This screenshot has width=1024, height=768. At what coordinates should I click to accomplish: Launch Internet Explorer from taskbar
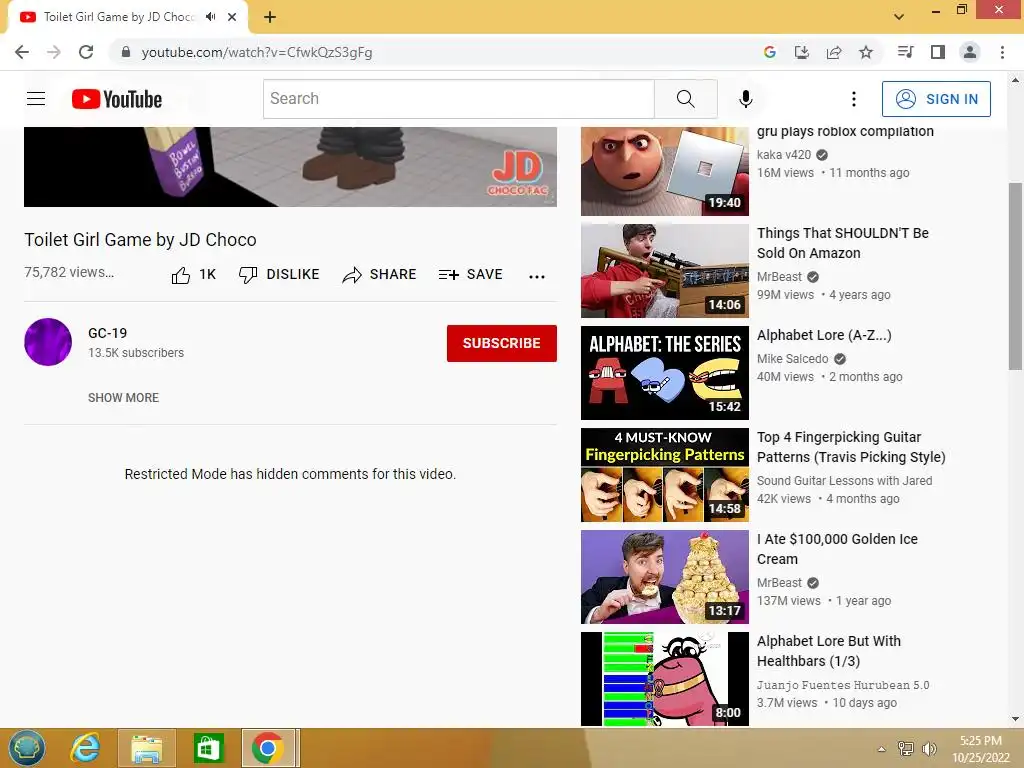pos(86,748)
